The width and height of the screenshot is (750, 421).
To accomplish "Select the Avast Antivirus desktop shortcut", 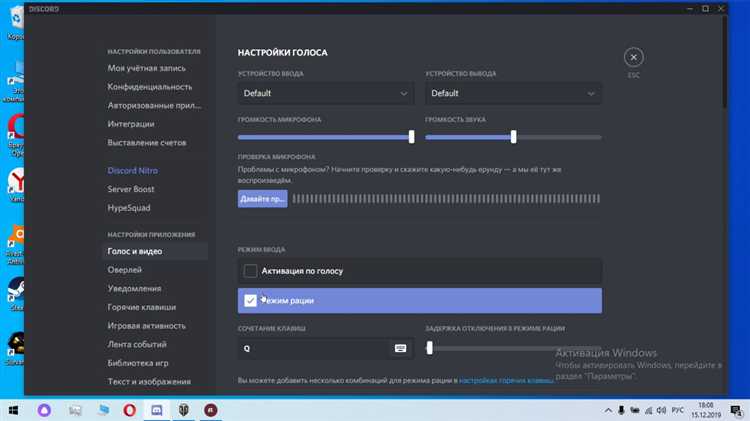I will click(x=15, y=244).
